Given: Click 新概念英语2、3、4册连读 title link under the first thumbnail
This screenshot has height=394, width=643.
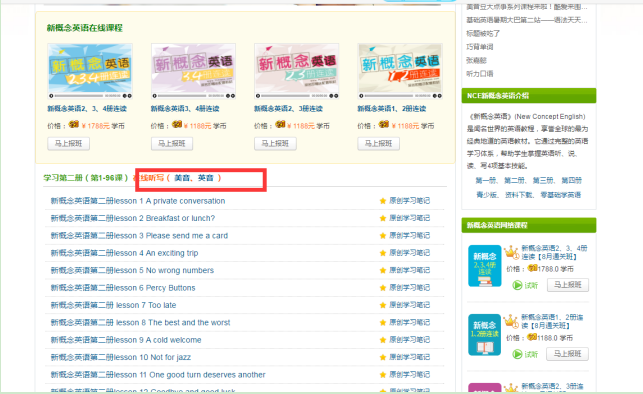Looking at the screenshot, I should 87,109.
